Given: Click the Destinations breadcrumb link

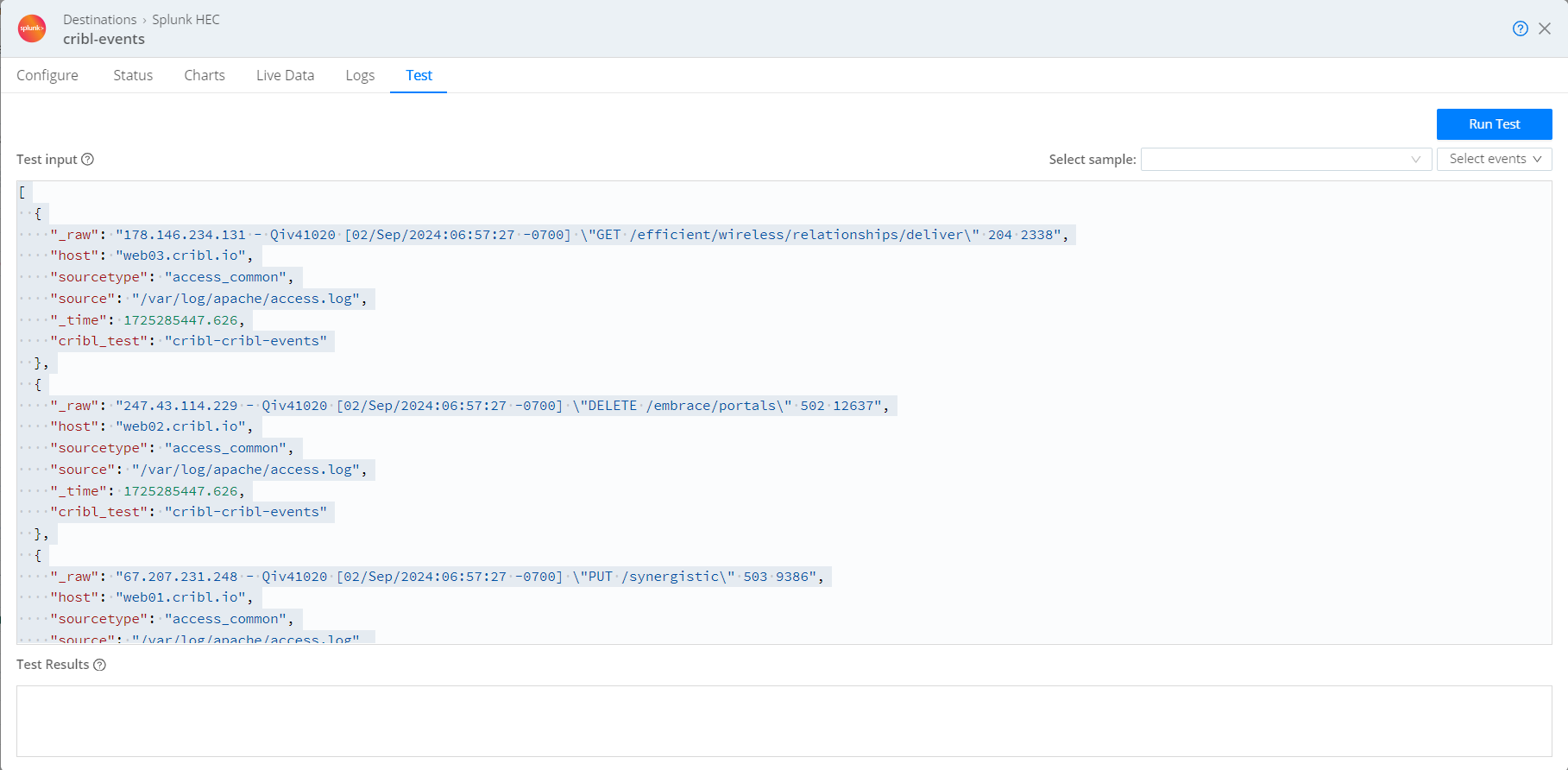Looking at the screenshot, I should [99, 19].
